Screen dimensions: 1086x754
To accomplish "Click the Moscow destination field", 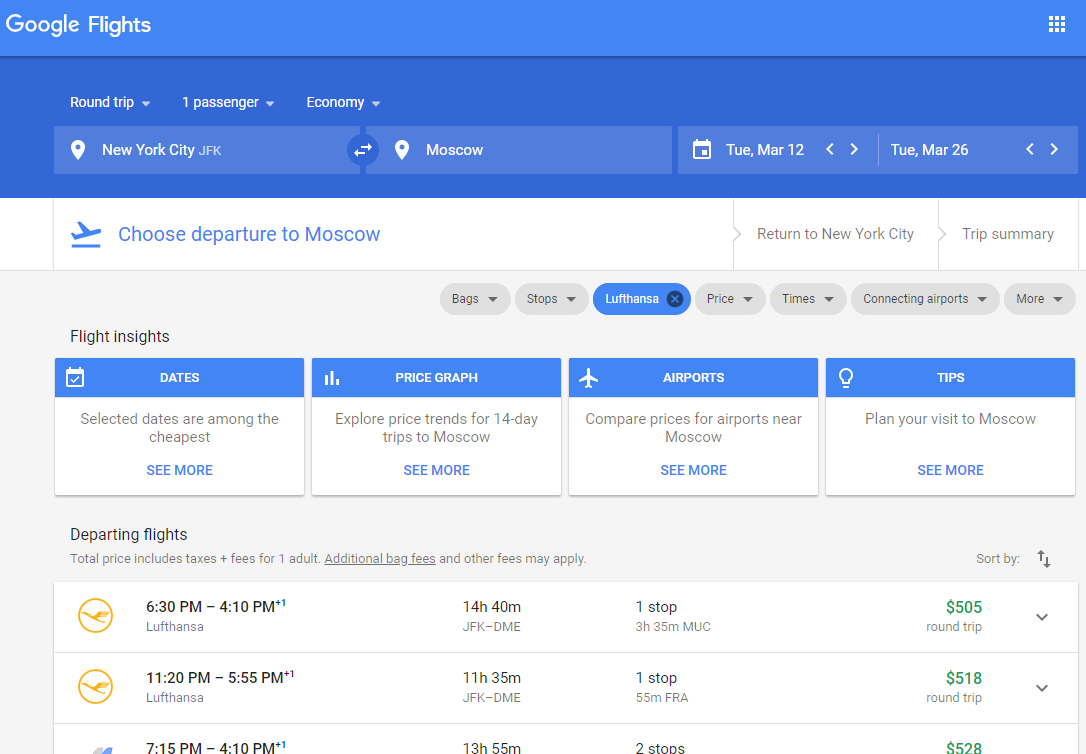I will [520, 150].
